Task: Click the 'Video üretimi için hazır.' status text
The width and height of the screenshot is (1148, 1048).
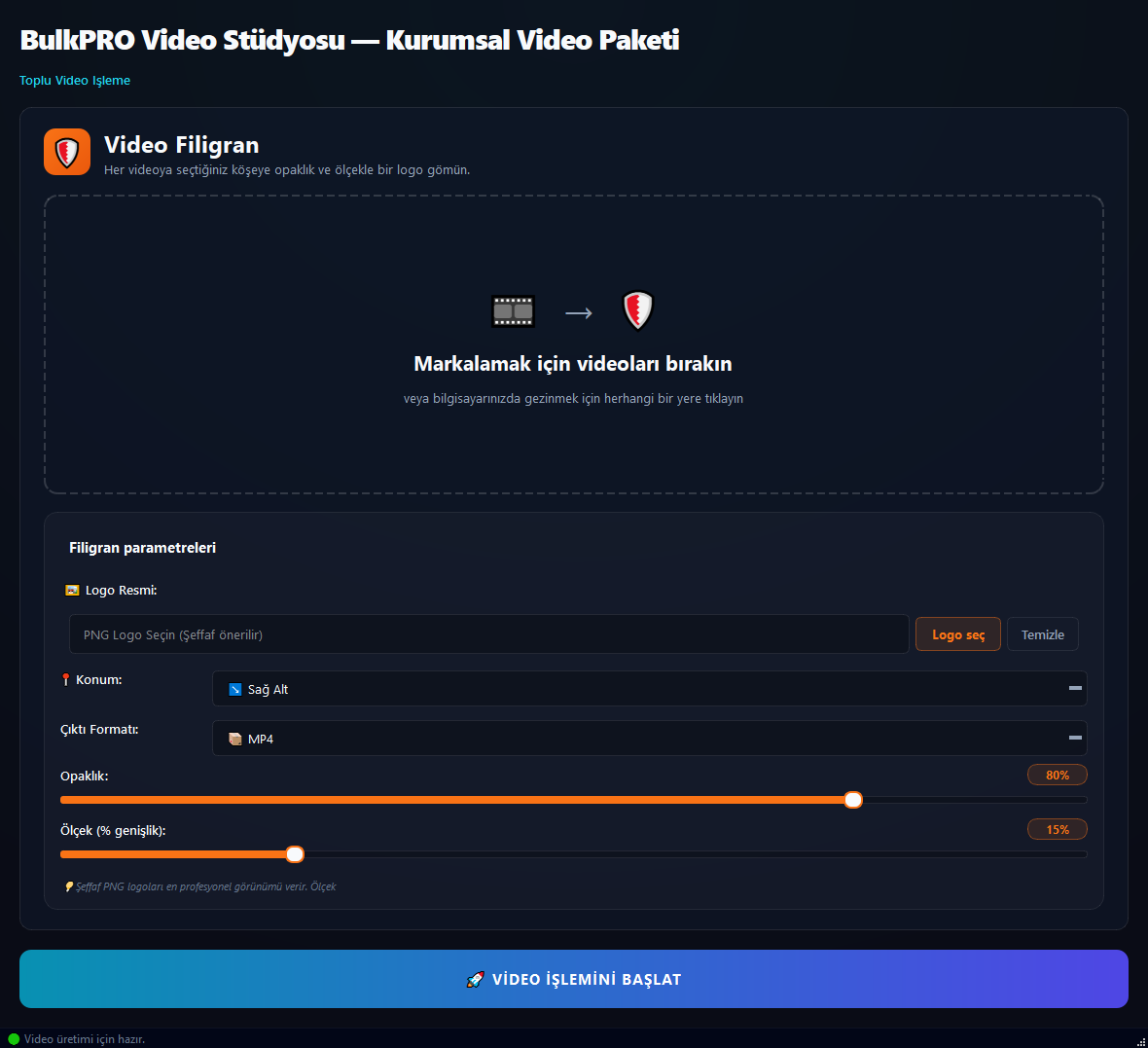Action: 85,1039
